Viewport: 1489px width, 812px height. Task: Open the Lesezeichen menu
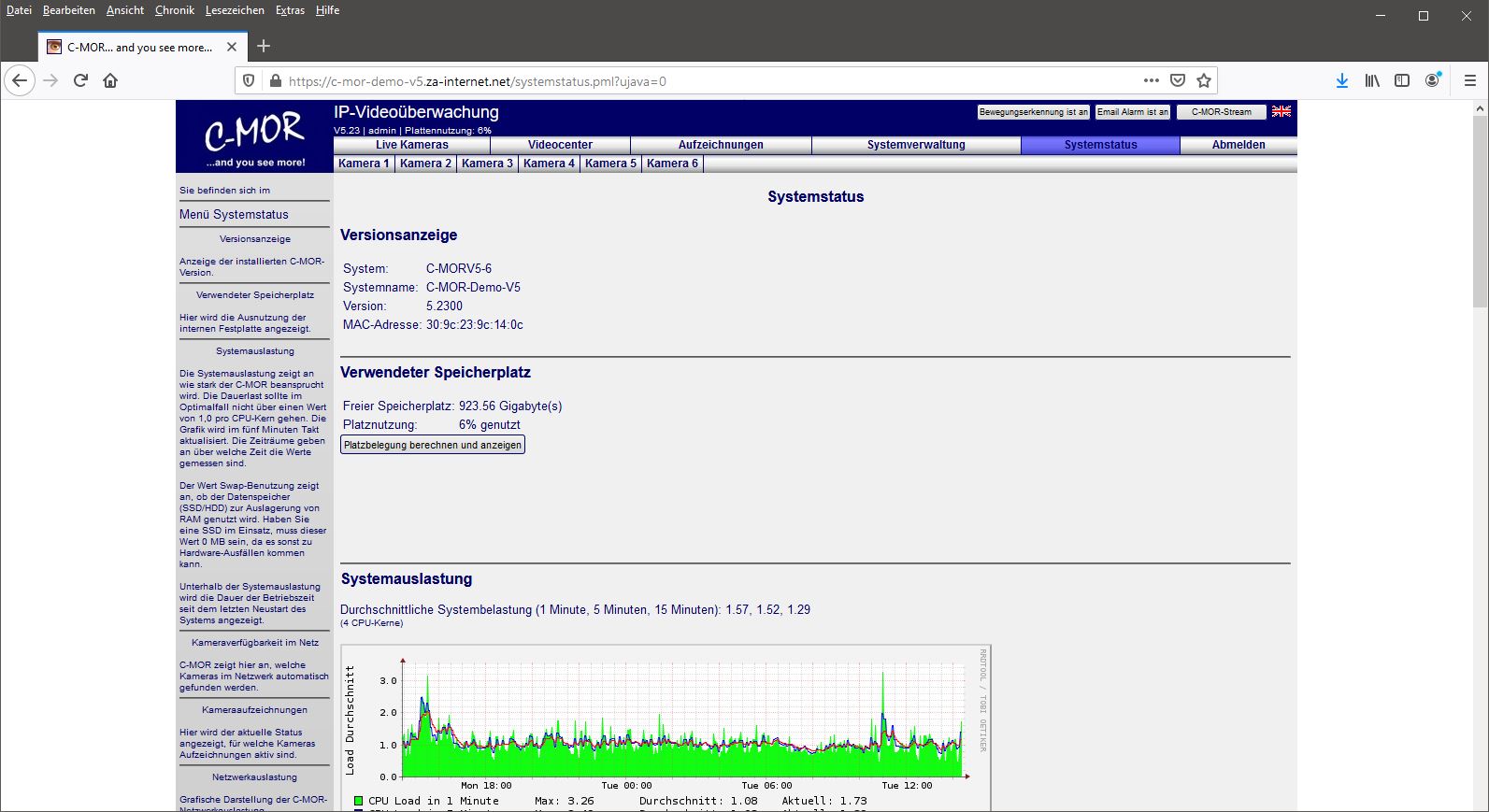235,10
